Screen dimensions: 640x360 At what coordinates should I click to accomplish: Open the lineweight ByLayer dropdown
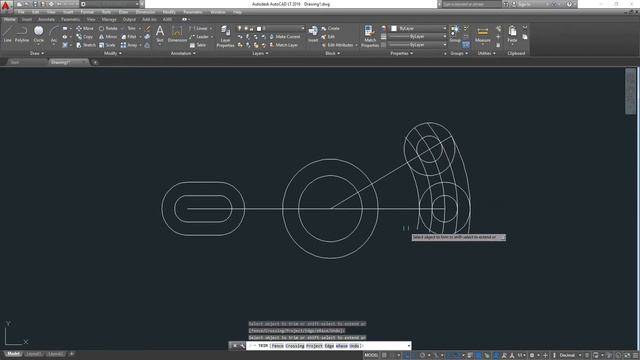tap(417, 37)
